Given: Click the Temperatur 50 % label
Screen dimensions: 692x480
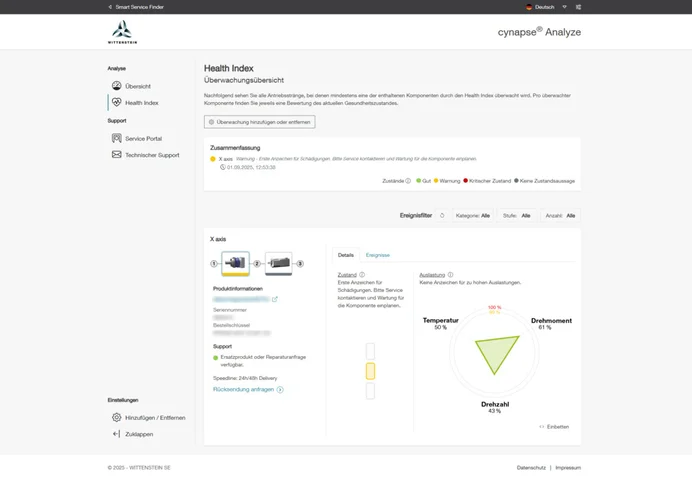Looking at the screenshot, I should tap(440, 323).
